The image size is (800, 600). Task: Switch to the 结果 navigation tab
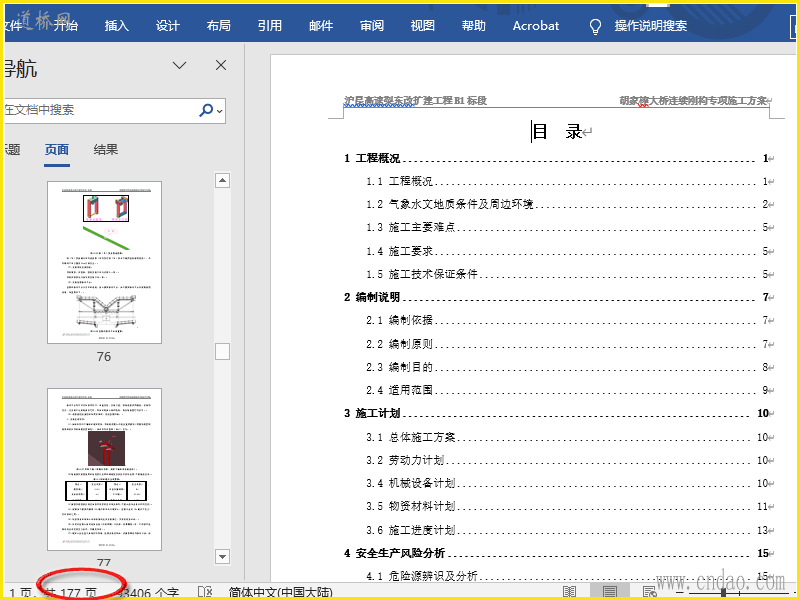coord(106,149)
